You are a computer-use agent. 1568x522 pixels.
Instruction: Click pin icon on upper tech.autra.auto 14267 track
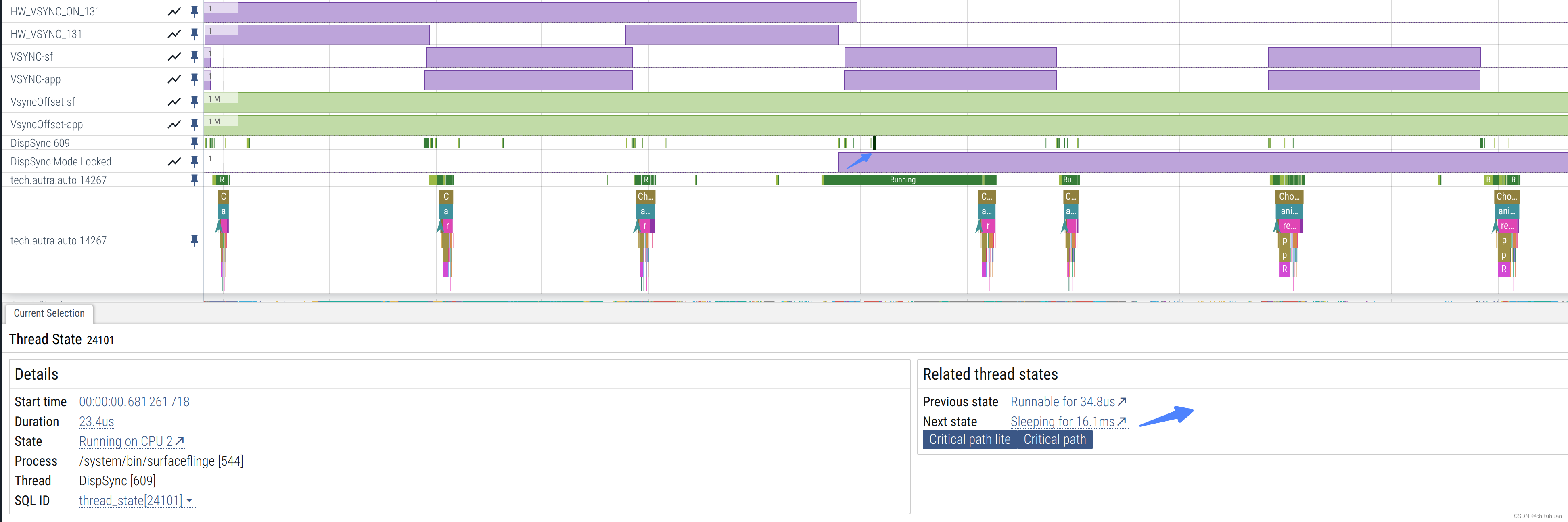click(x=194, y=180)
